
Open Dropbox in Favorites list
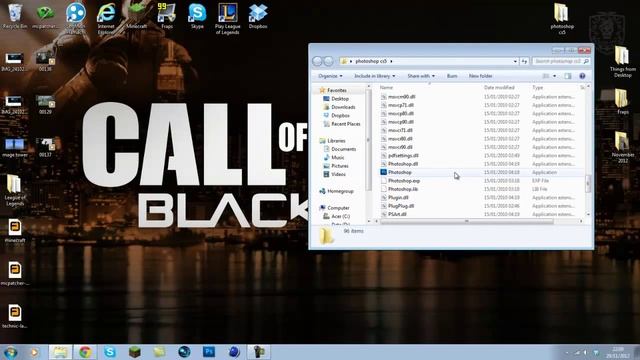340,116
